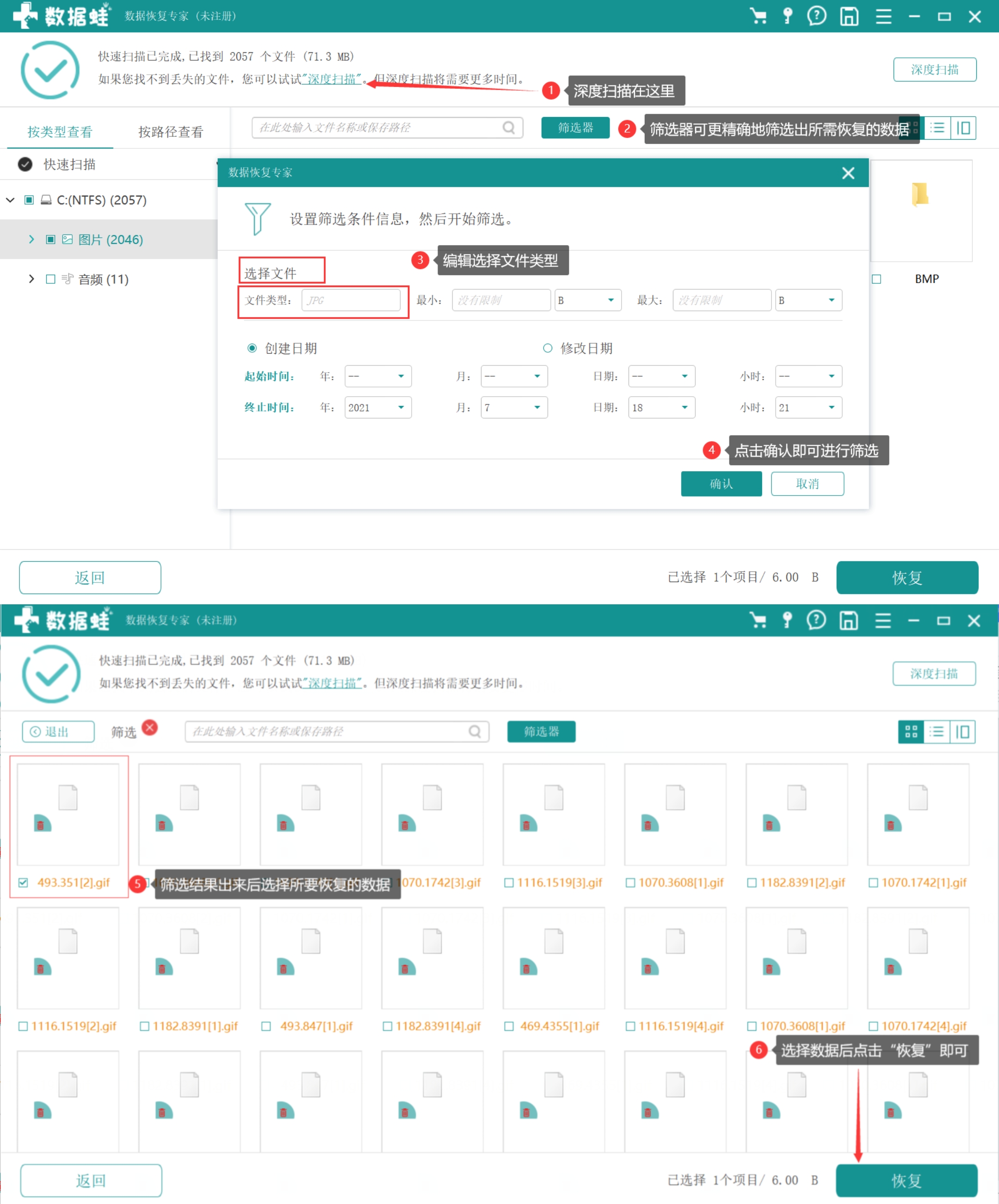Open the 终止时间 year dropdown showing 2021
999x1204 pixels.
[378, 408]
